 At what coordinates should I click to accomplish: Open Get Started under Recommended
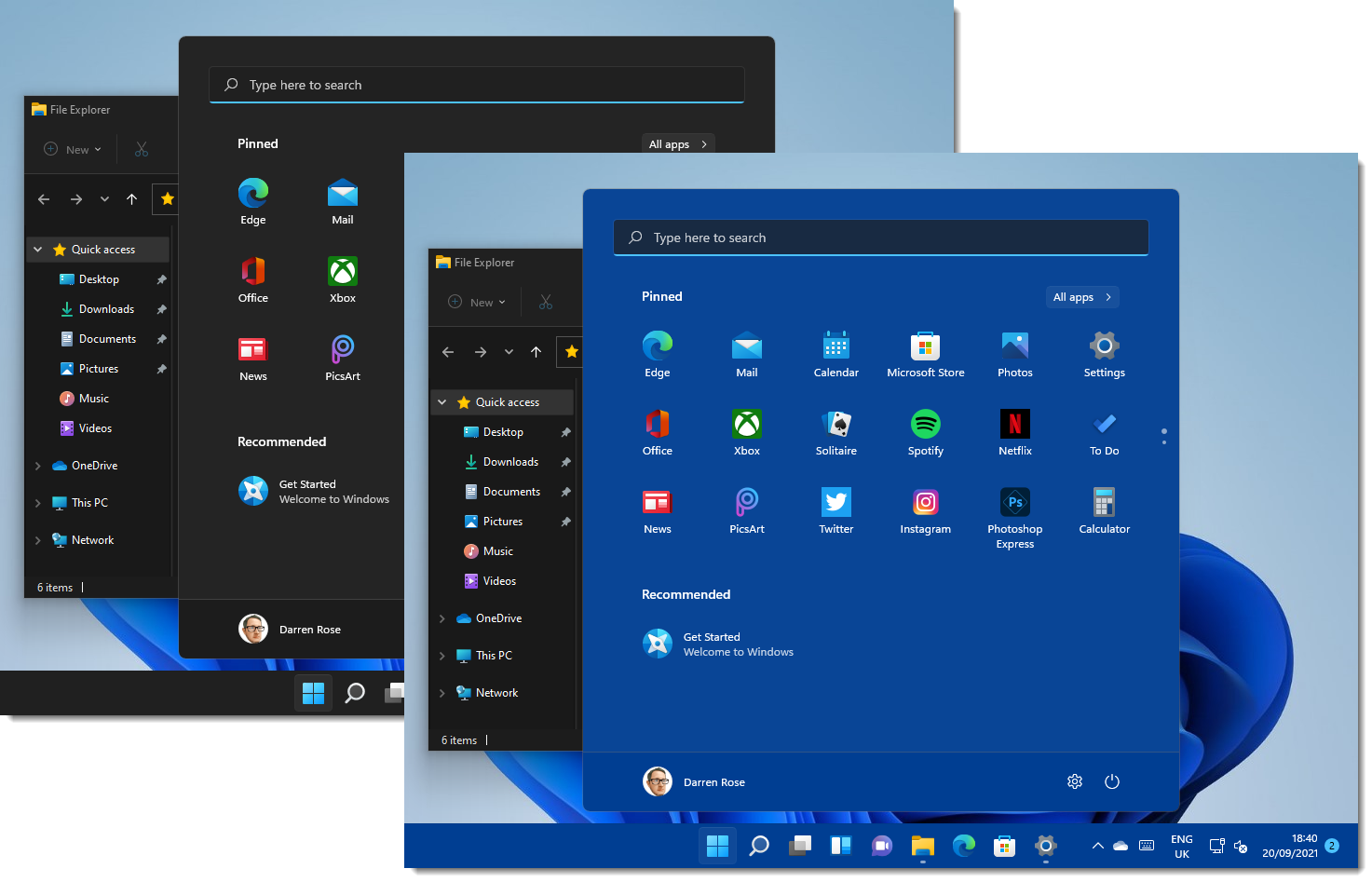coord(719,644)
